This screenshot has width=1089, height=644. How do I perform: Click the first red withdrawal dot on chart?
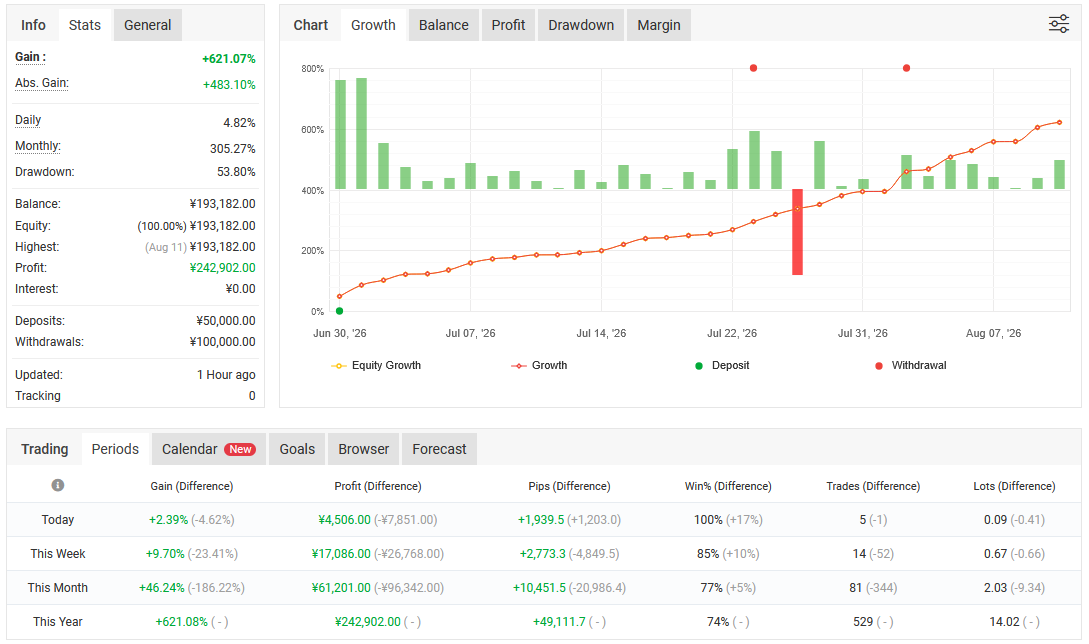754,68
